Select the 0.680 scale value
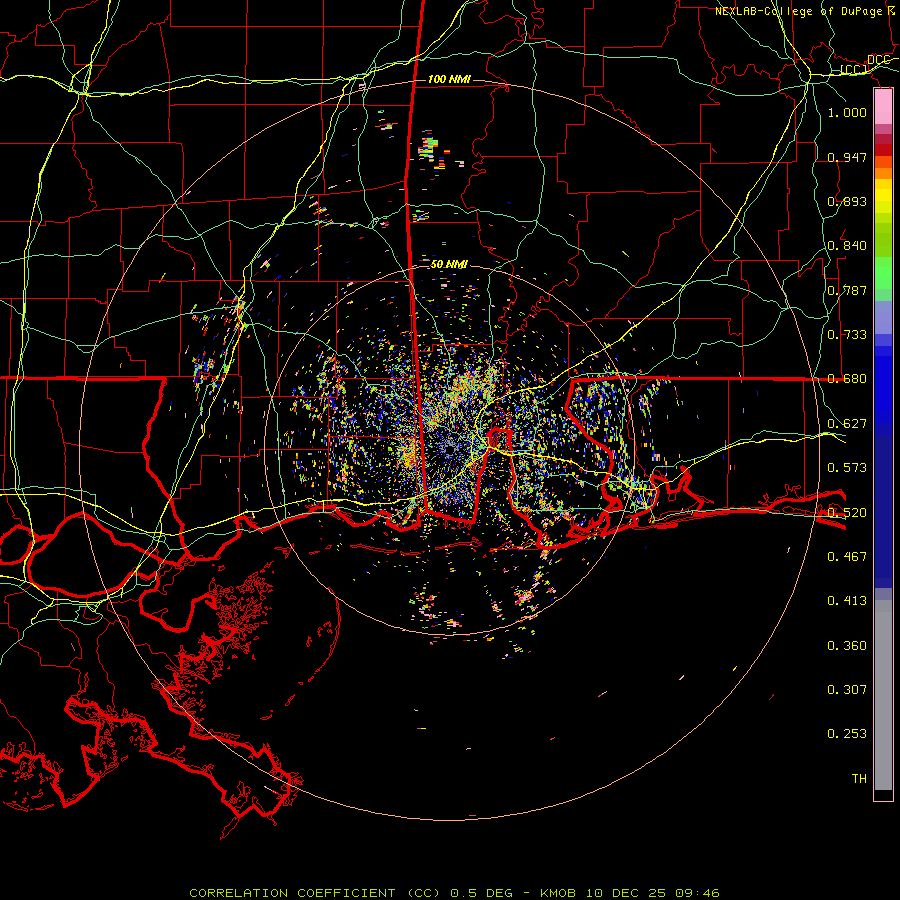The image size is (900, 900). tap(847, 379)
